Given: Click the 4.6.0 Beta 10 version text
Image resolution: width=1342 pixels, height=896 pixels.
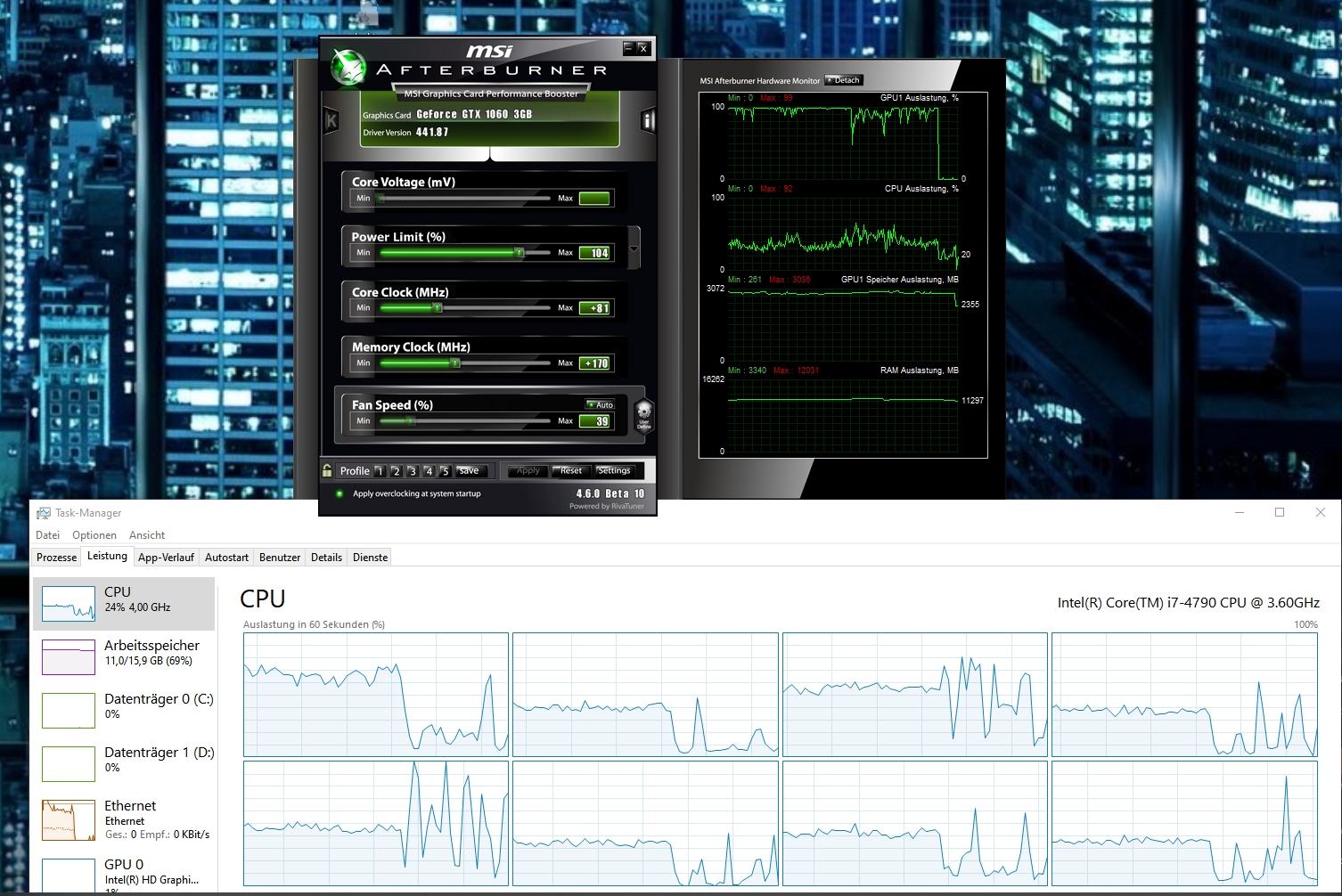Looking at the screenshot, I should pyautogui.click(x=610, y=493).
